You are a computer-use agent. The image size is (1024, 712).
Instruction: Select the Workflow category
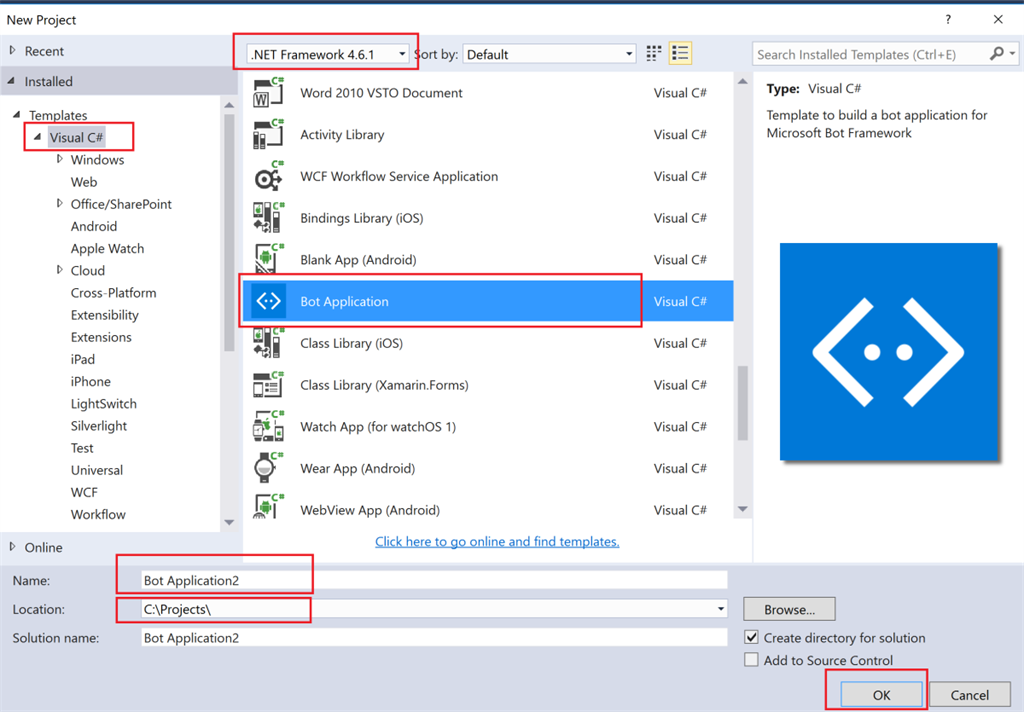(x=98, y=515)
